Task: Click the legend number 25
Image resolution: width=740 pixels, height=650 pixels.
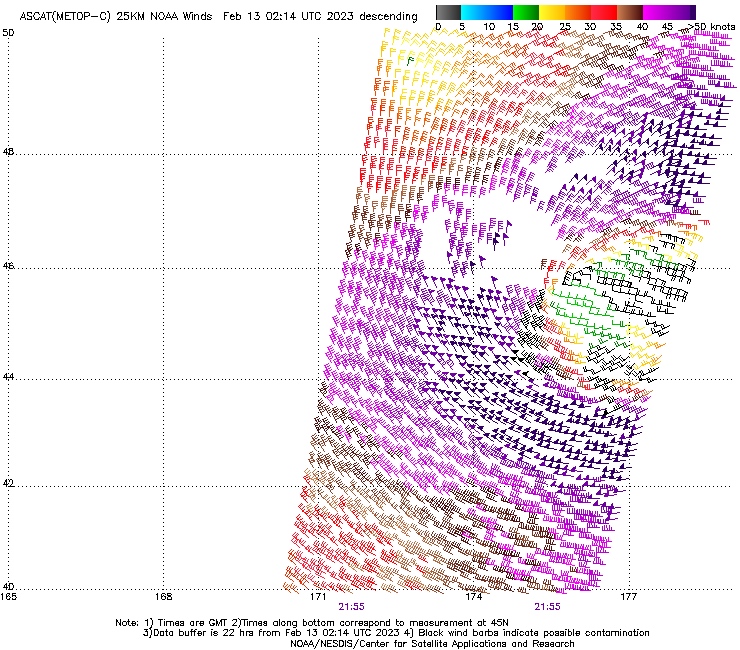Action: click(565, 27)
